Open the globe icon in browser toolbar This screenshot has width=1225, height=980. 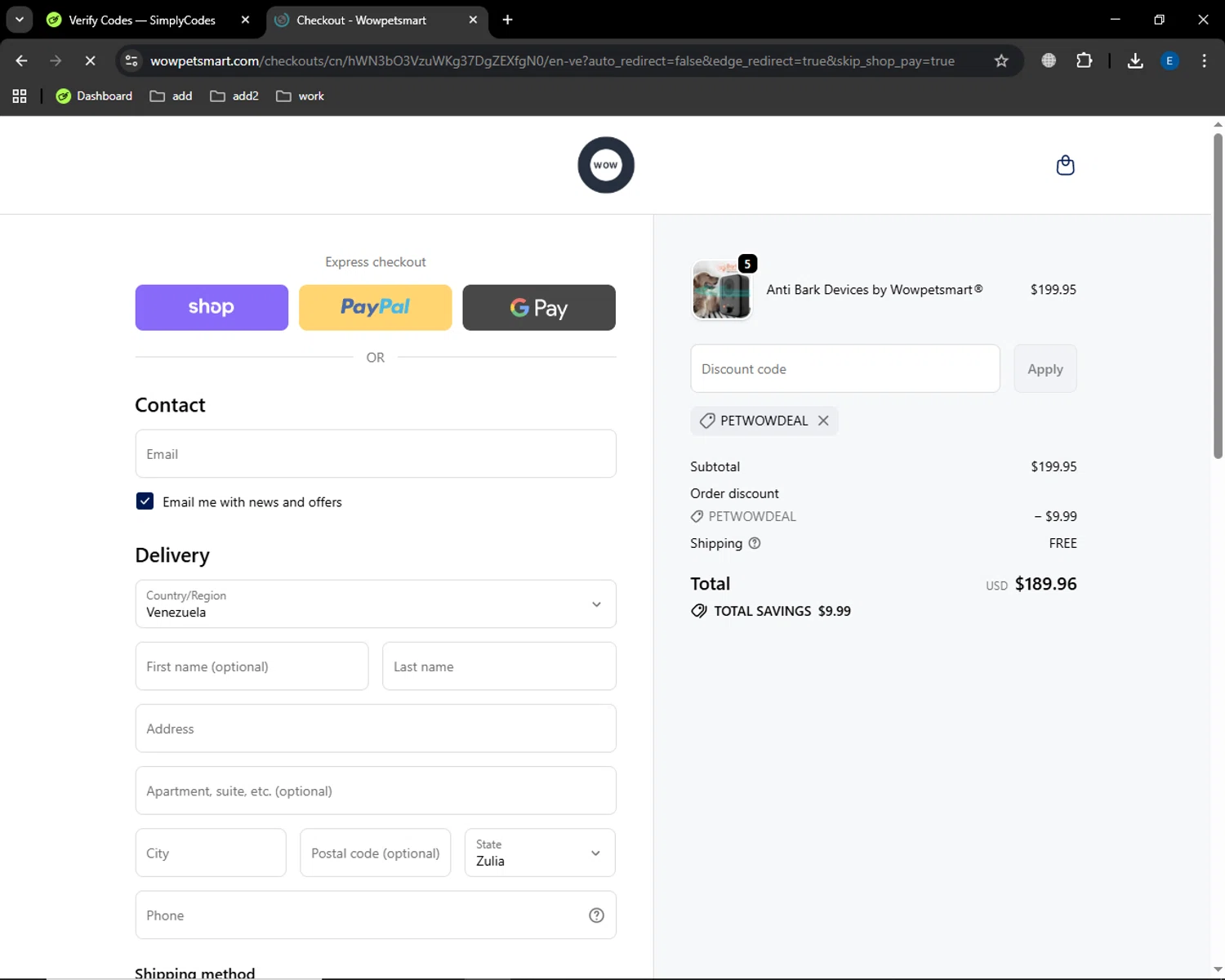click(1049, 60)
